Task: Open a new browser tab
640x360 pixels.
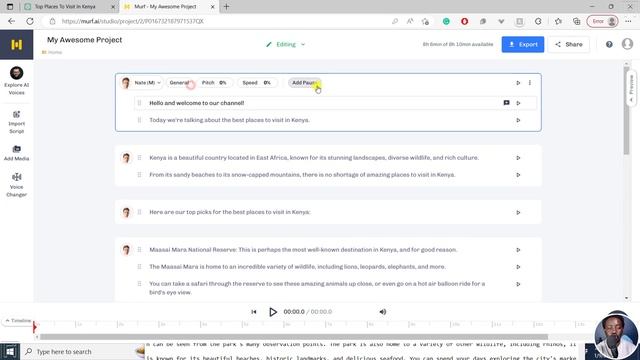Action: coord(227,7)
